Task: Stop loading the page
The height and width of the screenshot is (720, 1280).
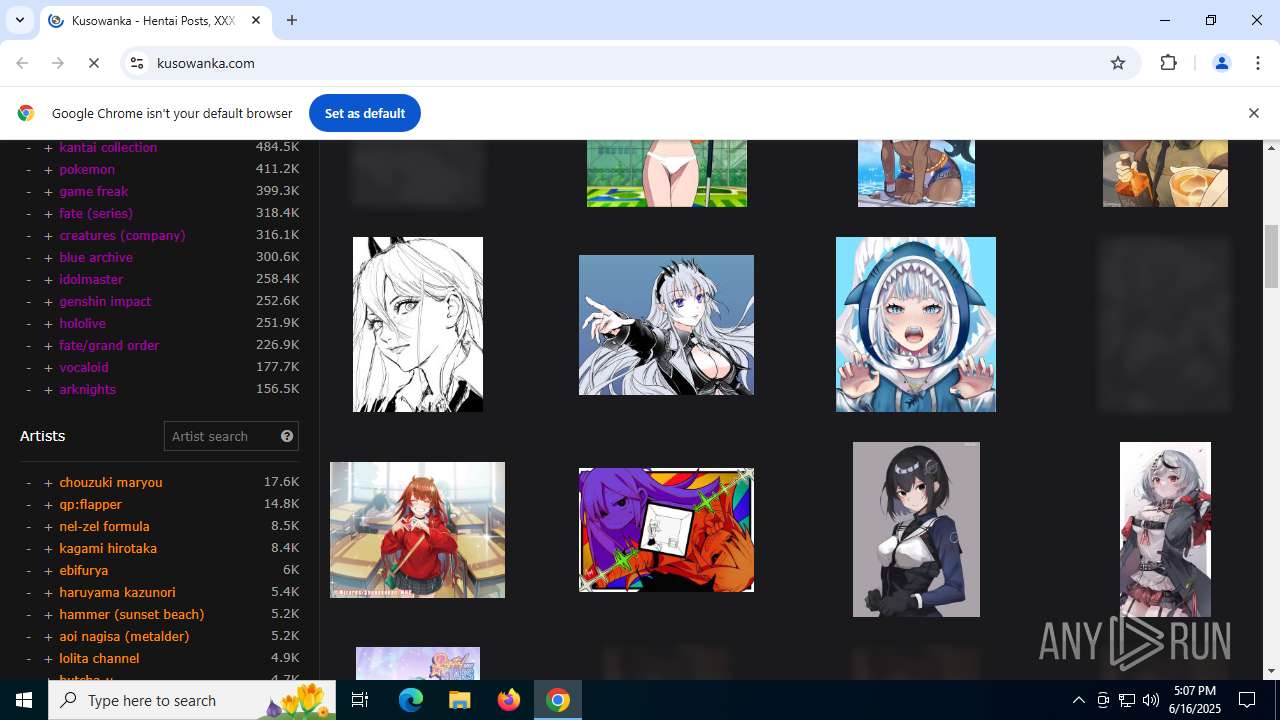Action: [x=94, y=63]
